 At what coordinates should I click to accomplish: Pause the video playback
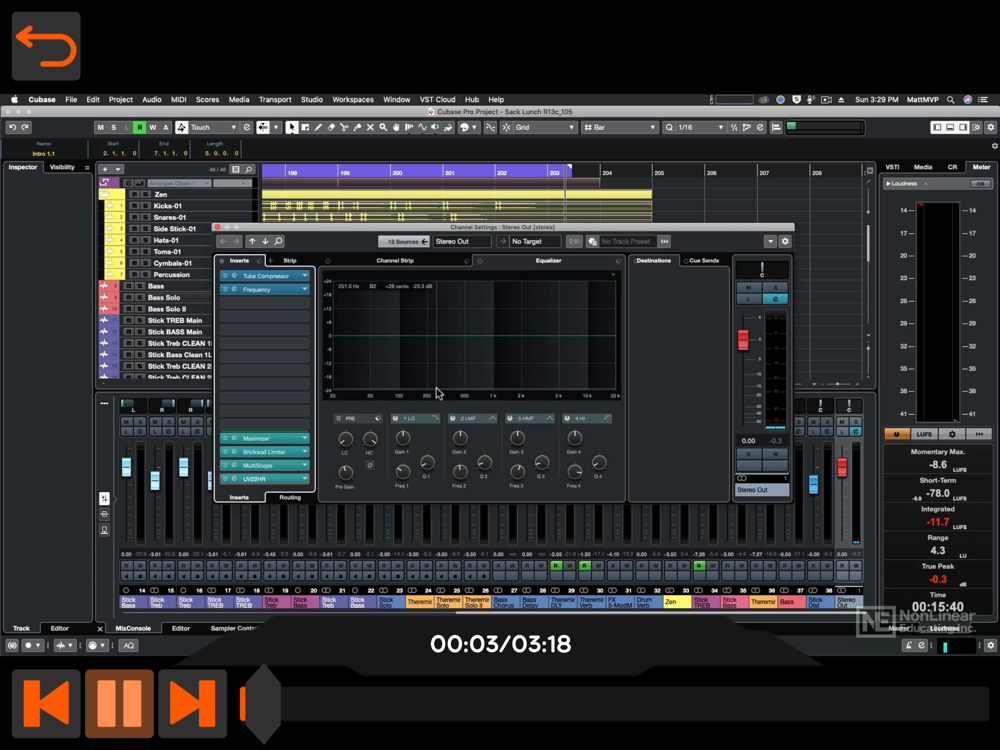click(x=119, y=703)
